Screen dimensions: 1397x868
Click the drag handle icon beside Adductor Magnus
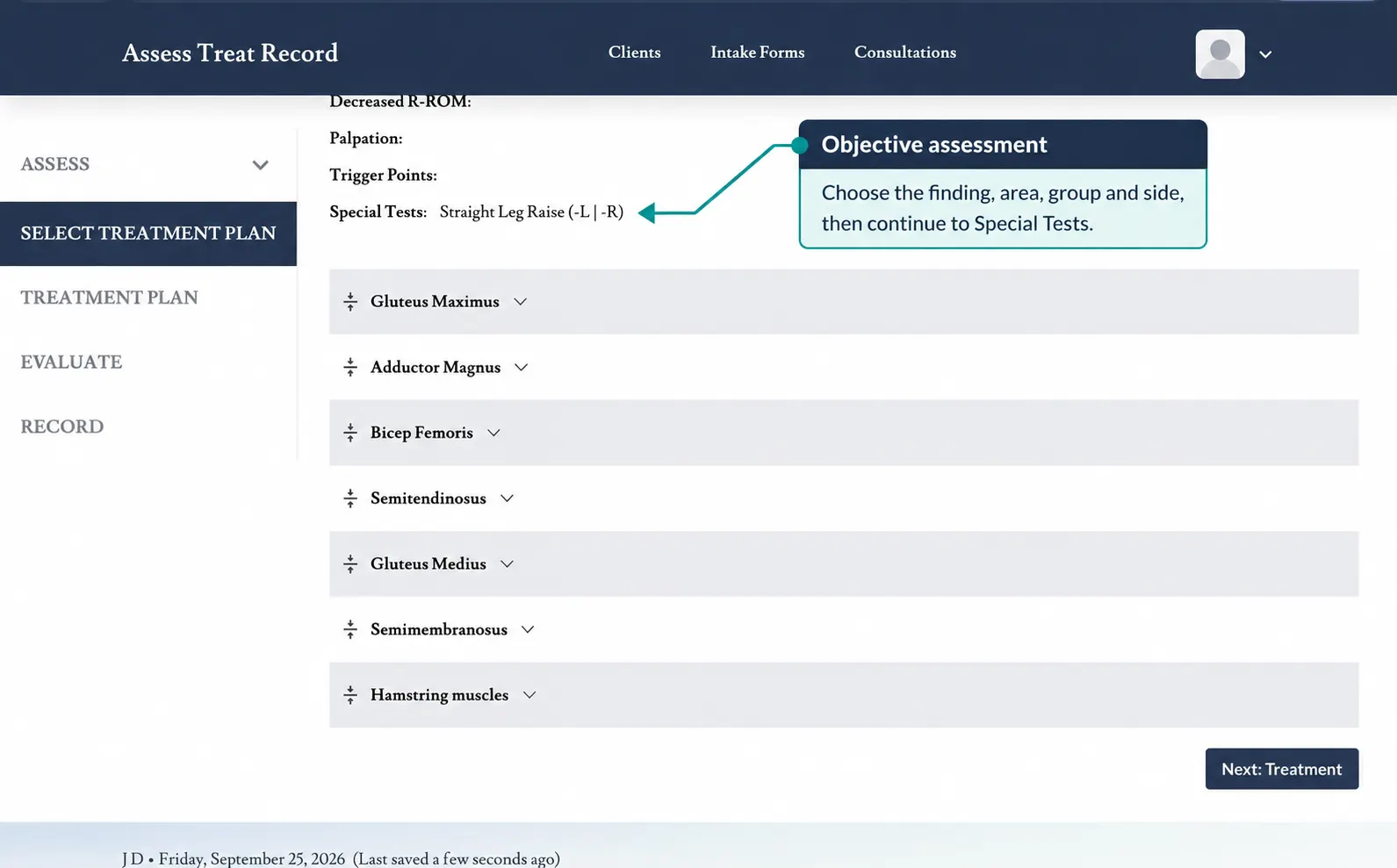pyautogui.click(x=350, y=368)
